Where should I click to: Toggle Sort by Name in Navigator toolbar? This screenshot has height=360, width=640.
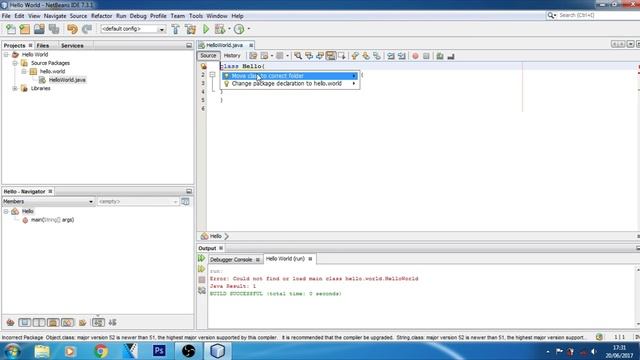(98, 322)
